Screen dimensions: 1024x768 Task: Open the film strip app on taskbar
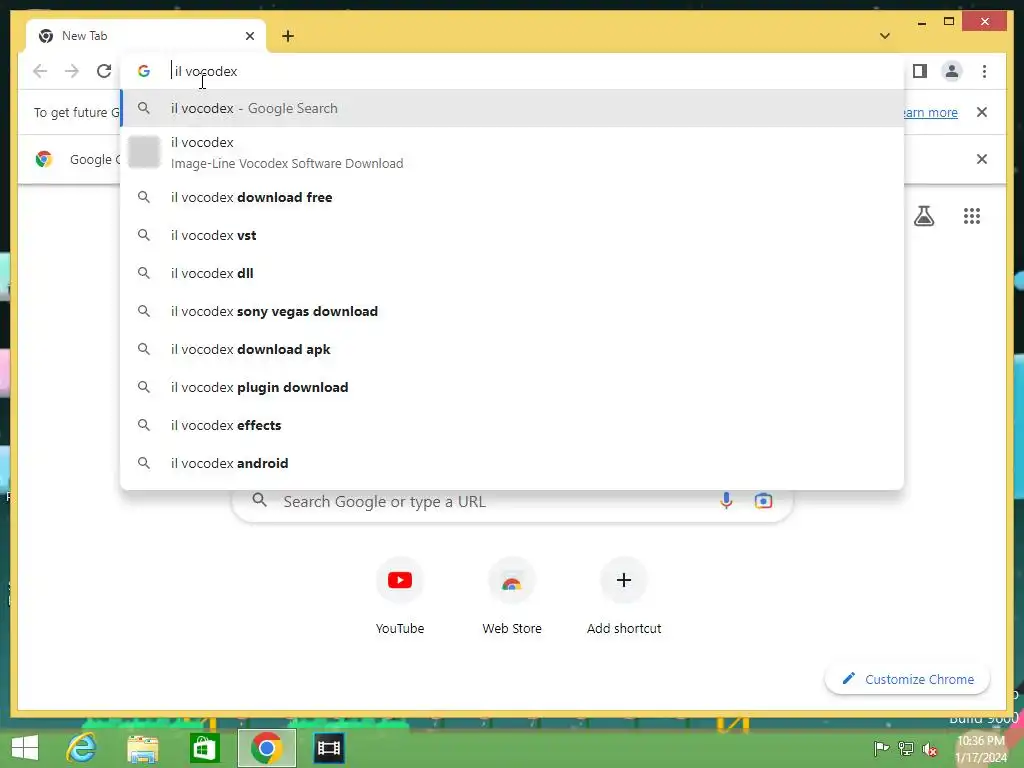(328, 748)
